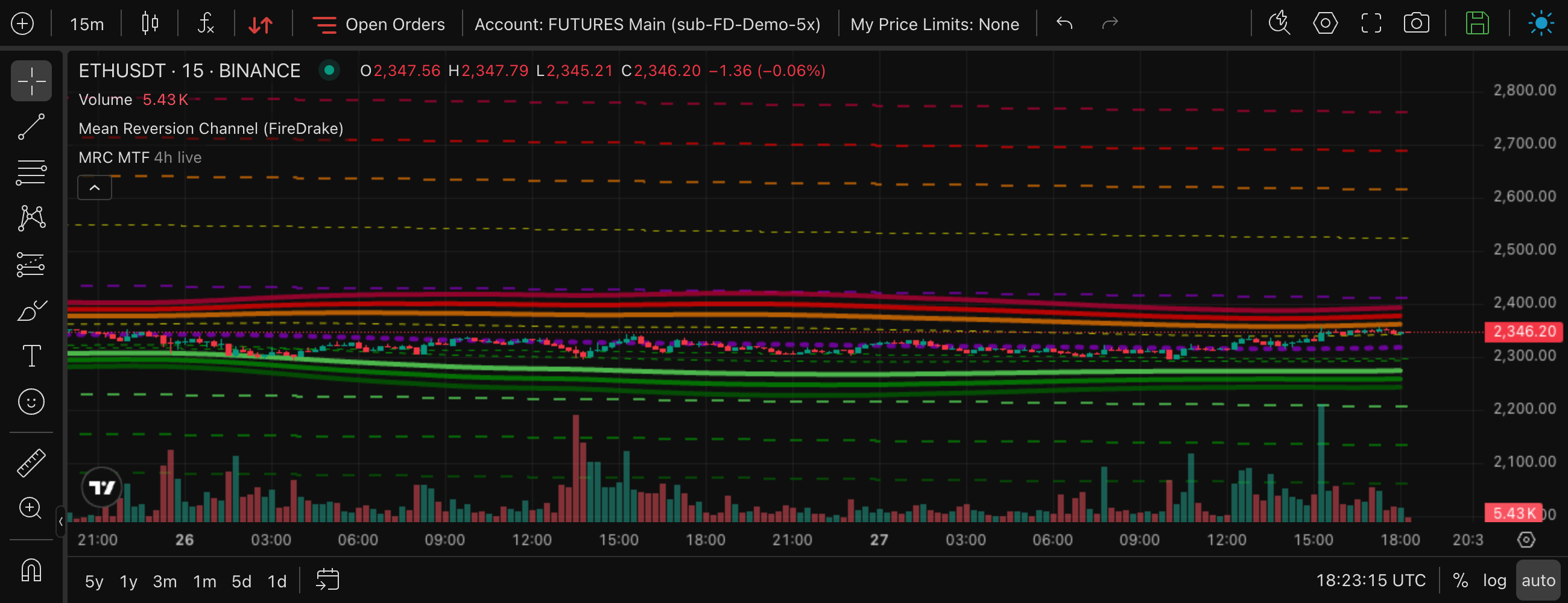The height and width of the screenshot is (603, 1568).
Task: Undo the last chart action
Action: coord(1064,24)
